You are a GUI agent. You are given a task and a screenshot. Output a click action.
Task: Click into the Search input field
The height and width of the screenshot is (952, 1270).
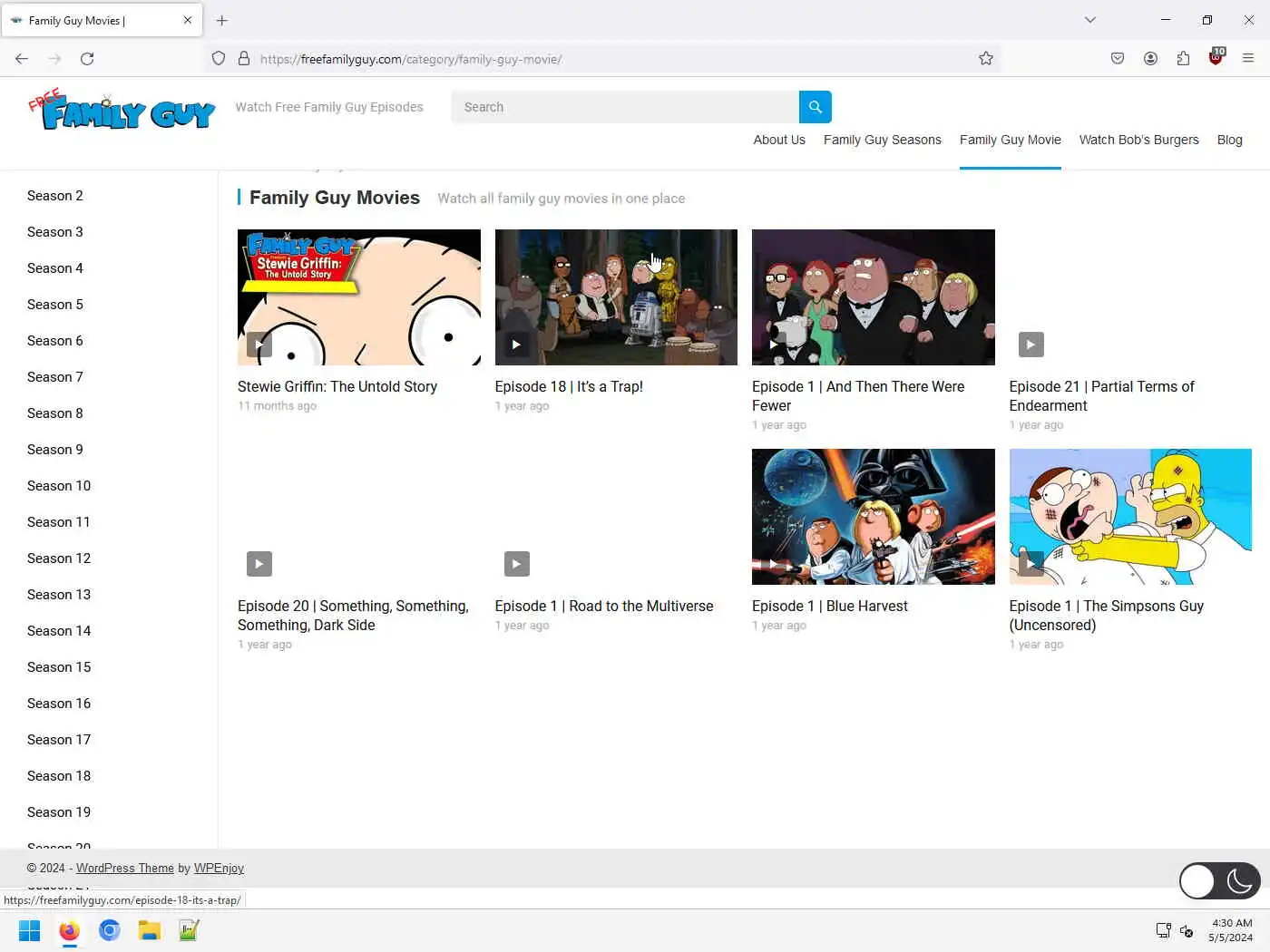pyautogui.click(x=625, y=107)
